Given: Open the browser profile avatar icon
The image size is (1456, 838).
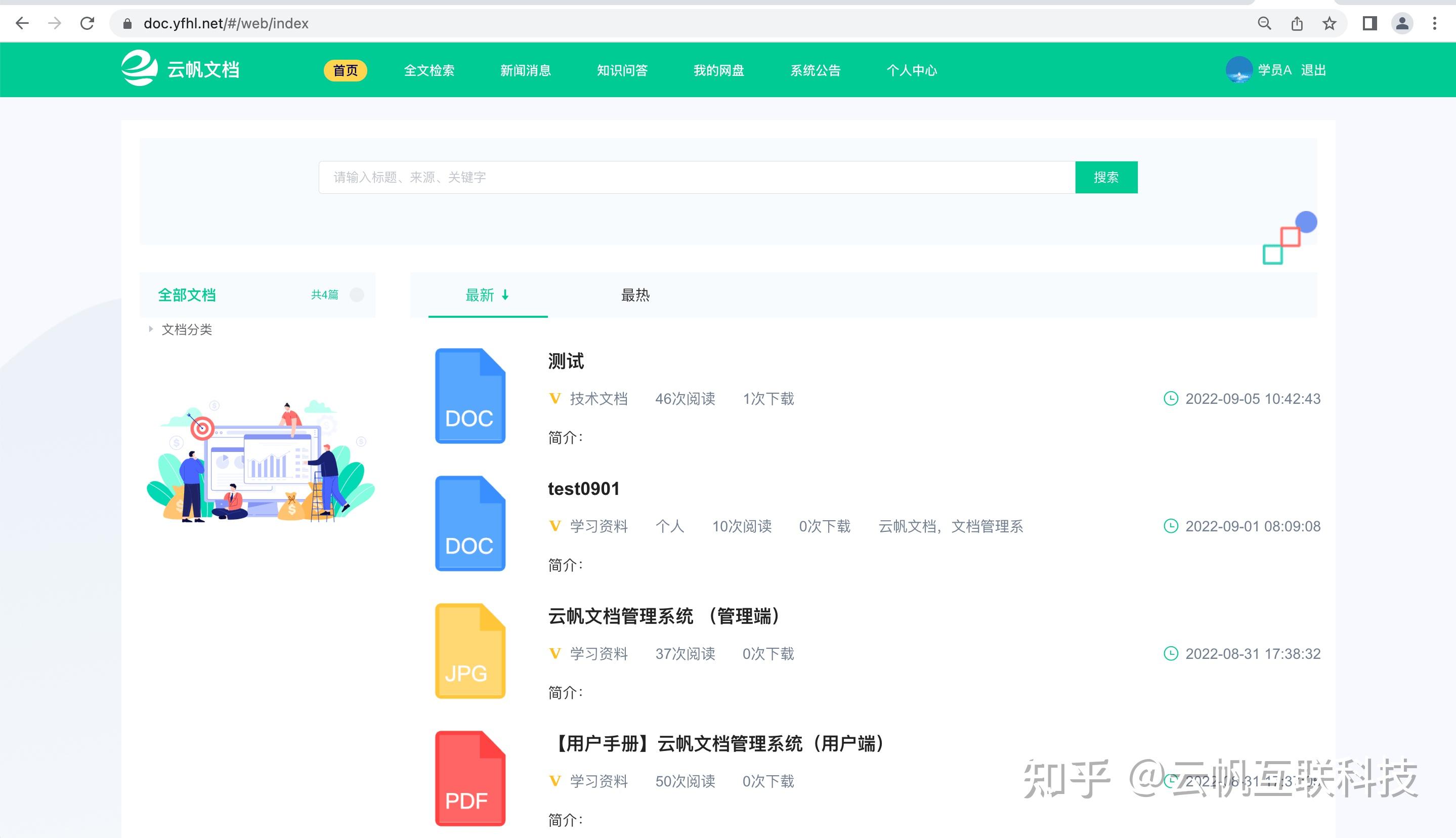Looking at the screenshot, I should click(1402, 23).
